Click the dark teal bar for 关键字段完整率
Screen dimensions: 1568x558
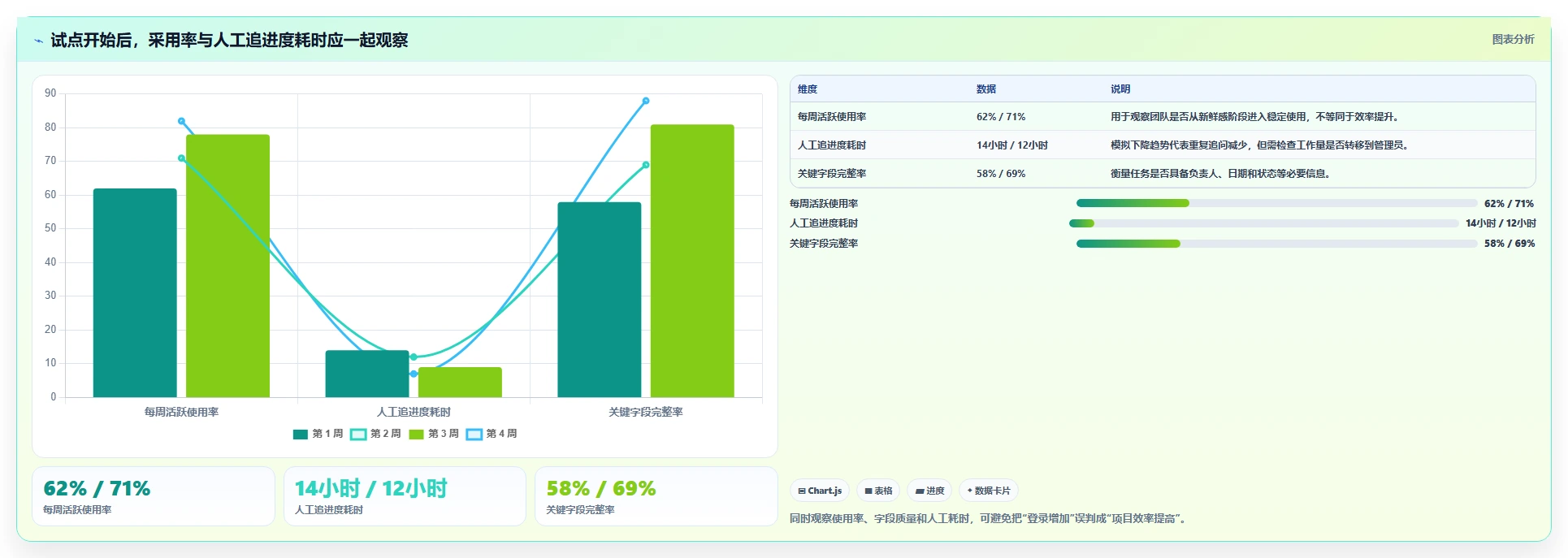coord(600,300)
